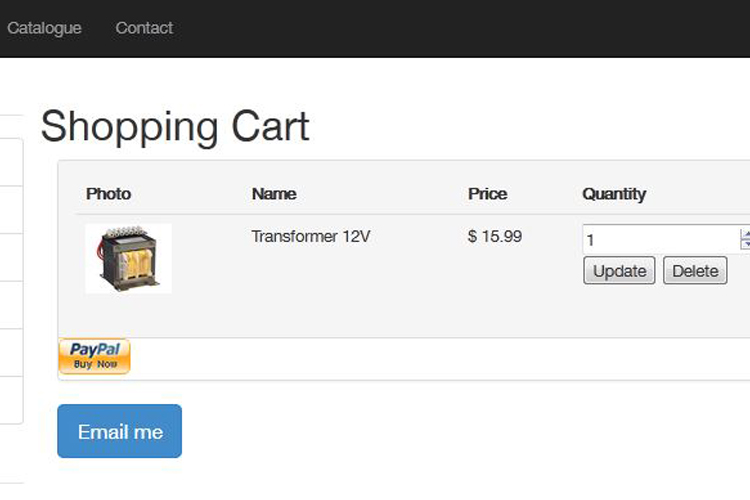Click the PayPal Buy Now button
This screenshot has width=750, height=500.
point(94,357)
